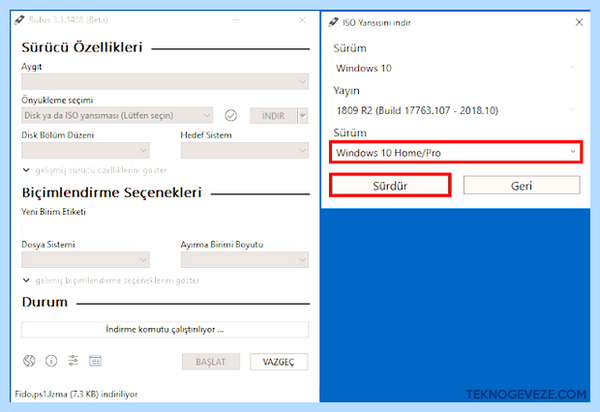Open the Windows 10 Home/Pro edition dropdown
The height and width of the screenshot is (412, 600).
pos(456,152)
